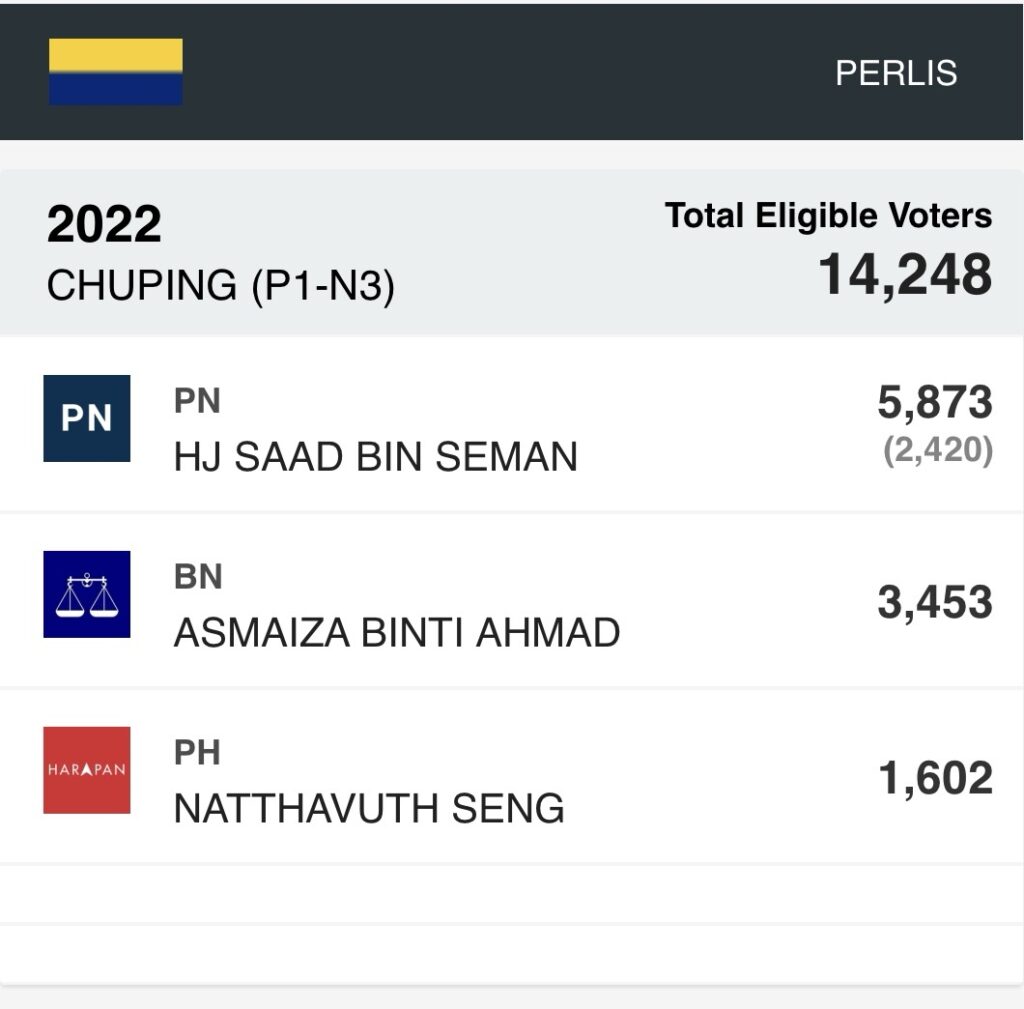Select the CHUPING (P1-N3) constituency title

[221, 286]
